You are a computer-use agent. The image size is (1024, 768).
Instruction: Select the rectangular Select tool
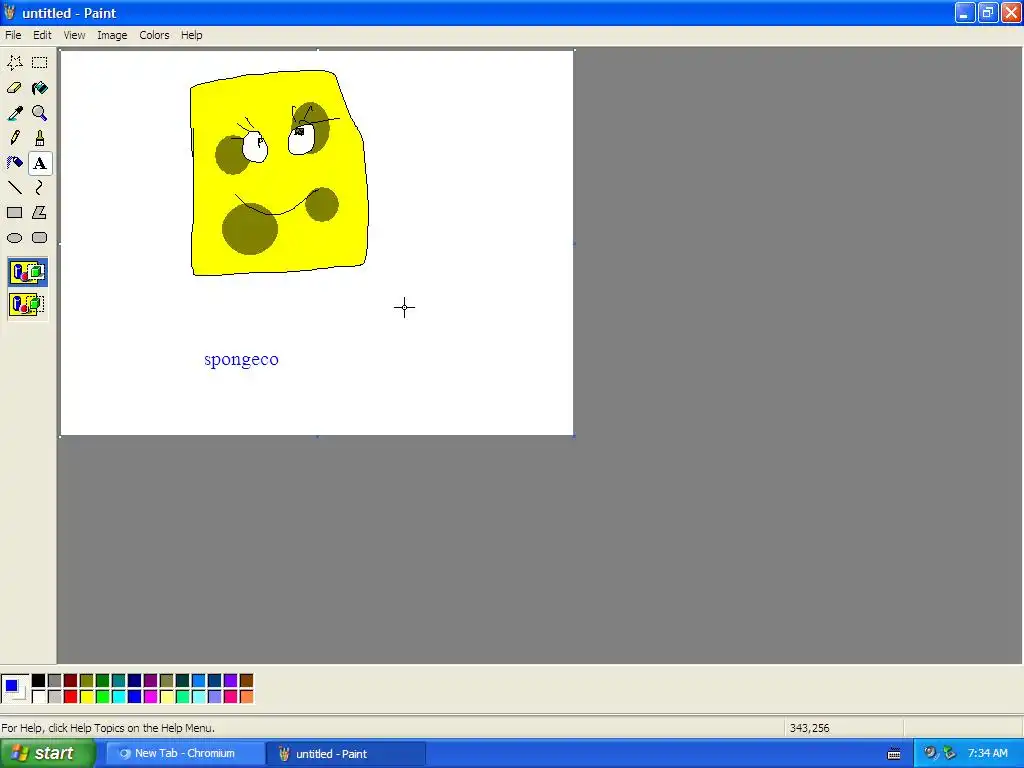tap(40, 63)
